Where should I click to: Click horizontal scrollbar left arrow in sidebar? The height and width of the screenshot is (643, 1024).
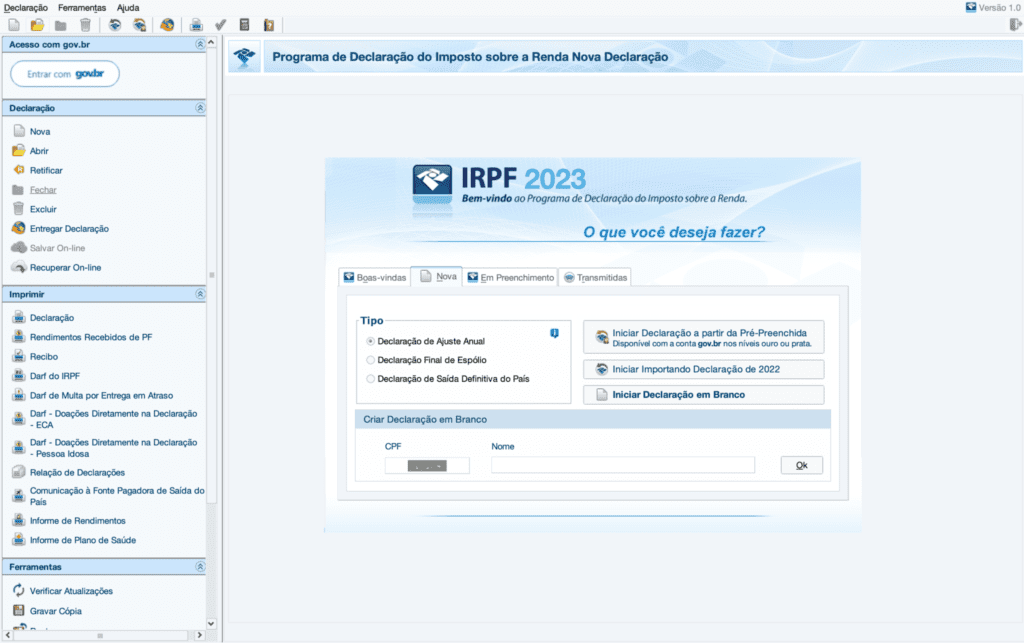[x=8, y=635]
